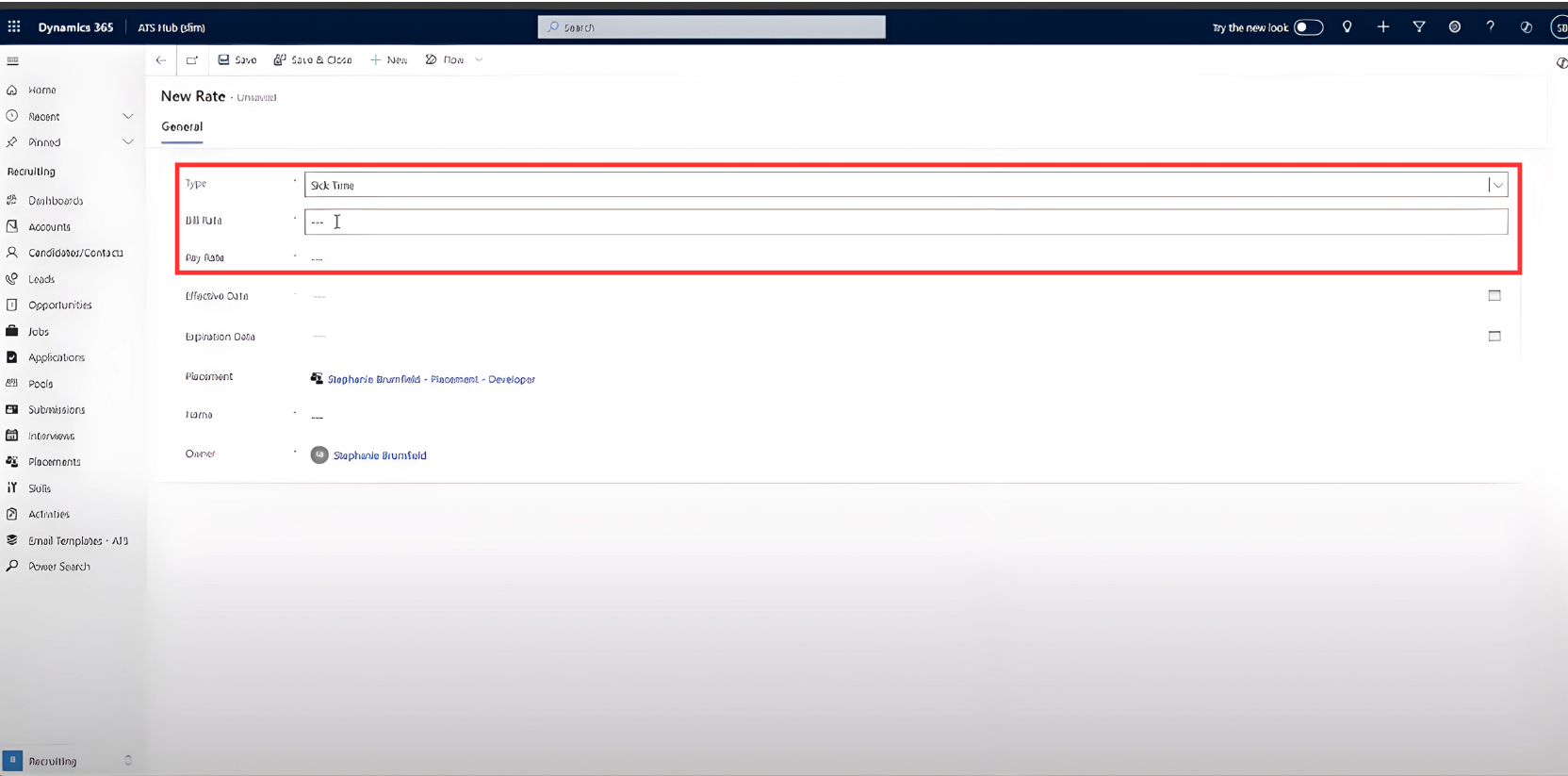Screen dimensions: 1568x776
Task: Open the Stephanie Brumfield placement link
Action: 431,379
